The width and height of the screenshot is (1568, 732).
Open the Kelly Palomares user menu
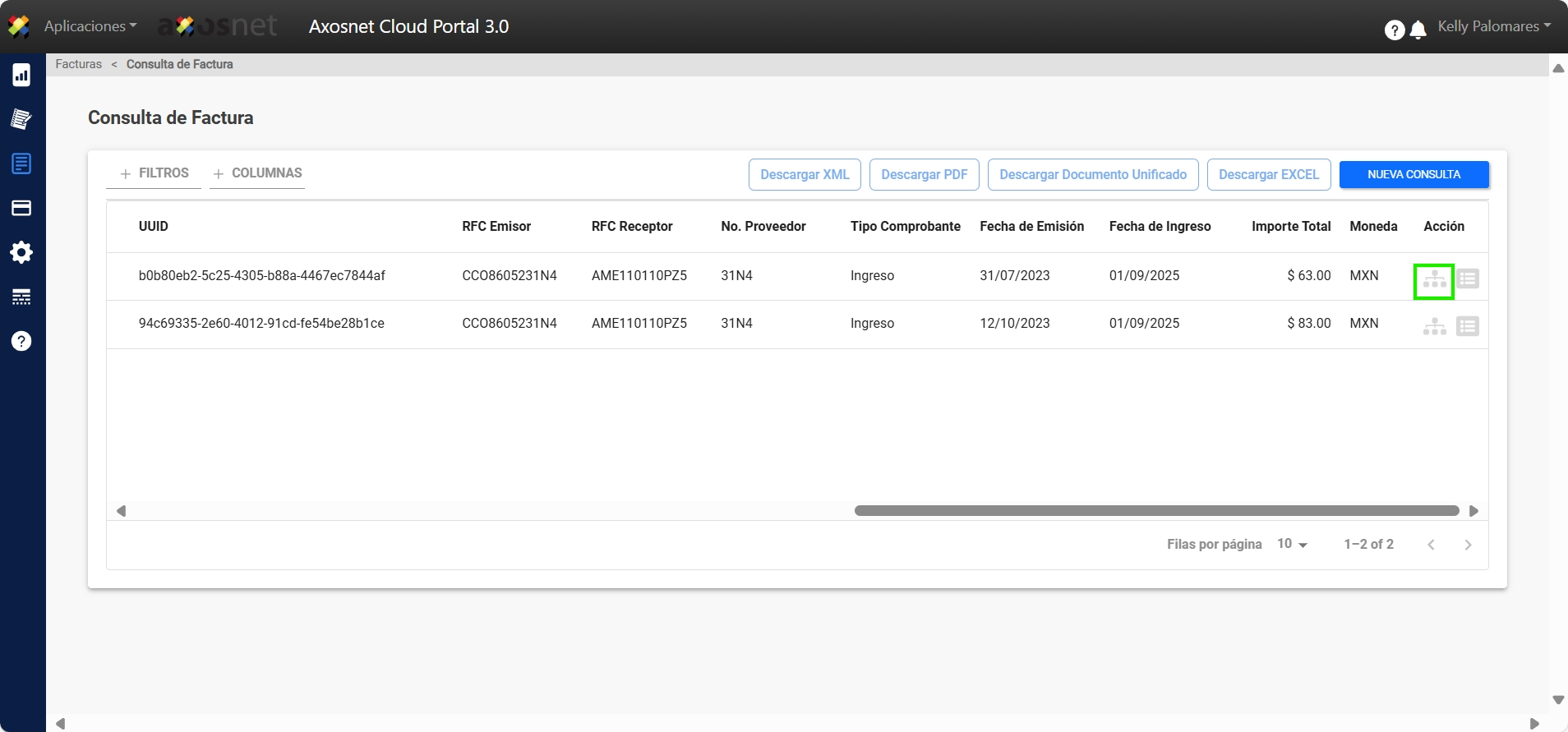click(1493, 26)
